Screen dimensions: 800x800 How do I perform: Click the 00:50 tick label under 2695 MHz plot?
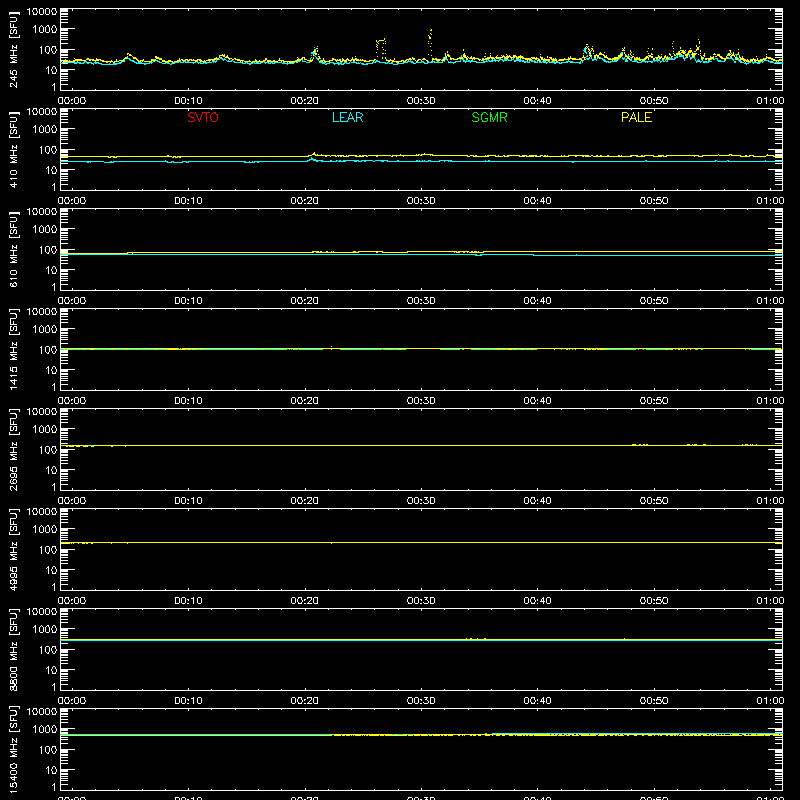654,501
